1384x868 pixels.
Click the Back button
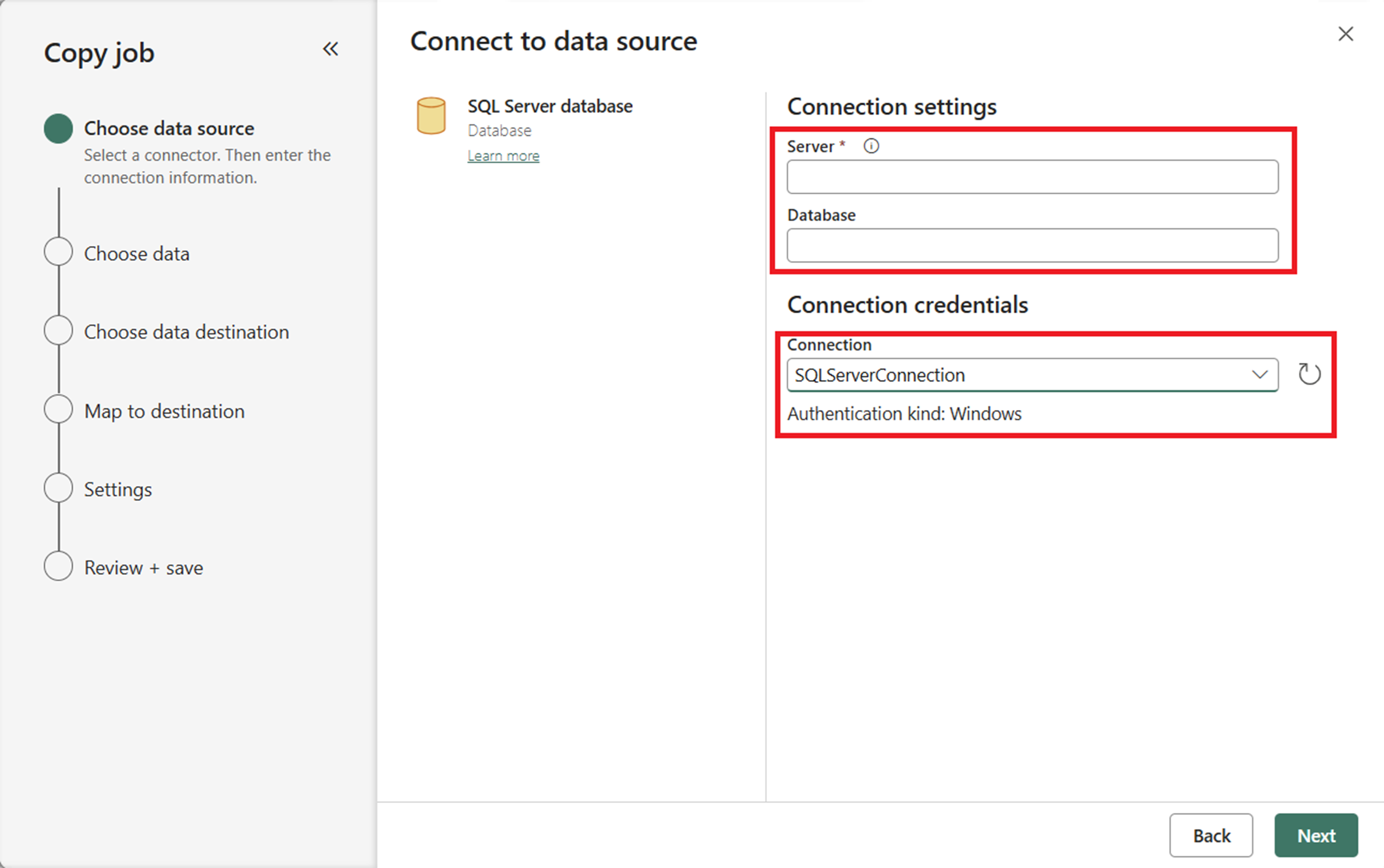[1211, 835]
